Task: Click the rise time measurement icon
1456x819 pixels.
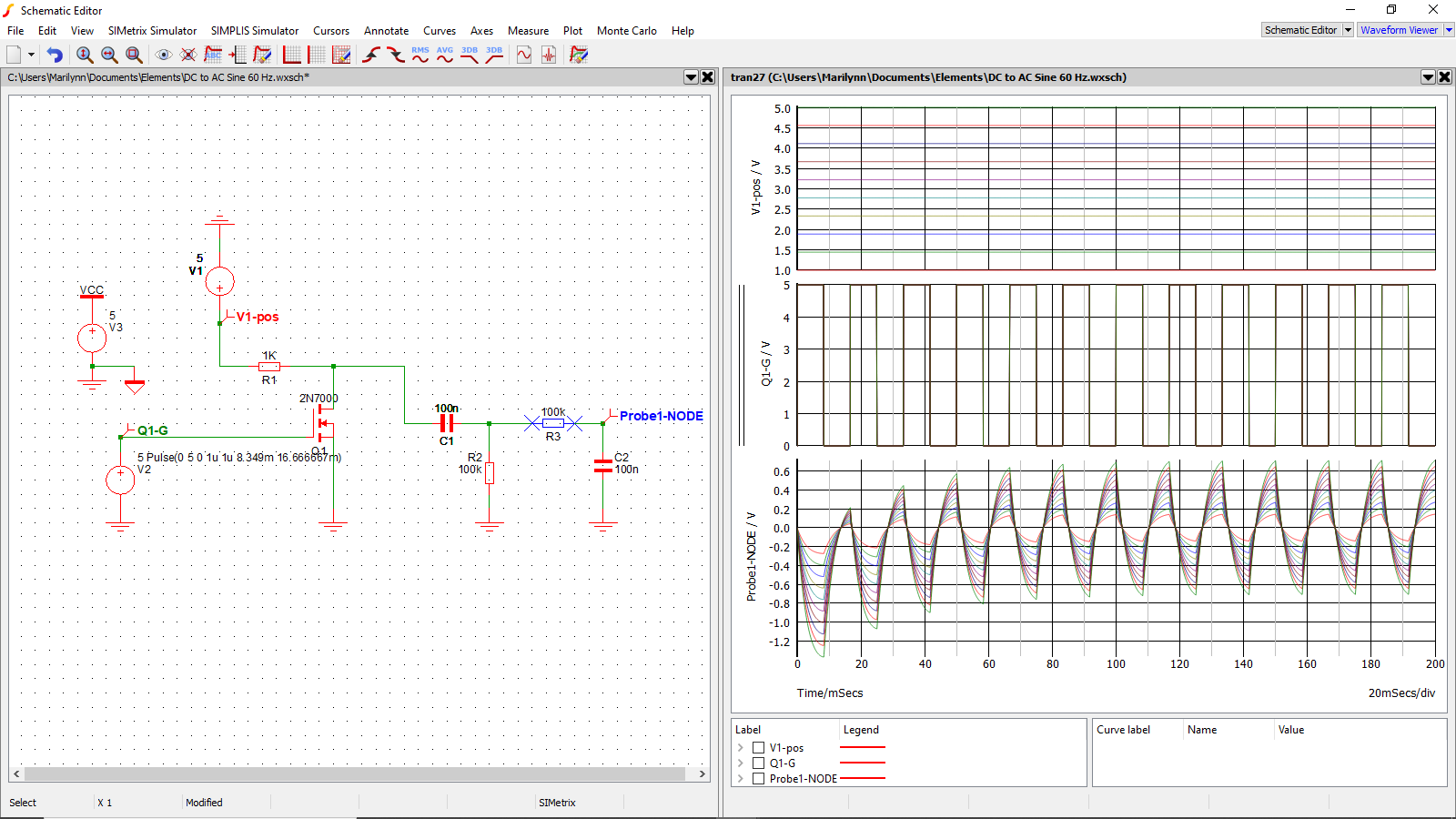Action: pos(371,55)
